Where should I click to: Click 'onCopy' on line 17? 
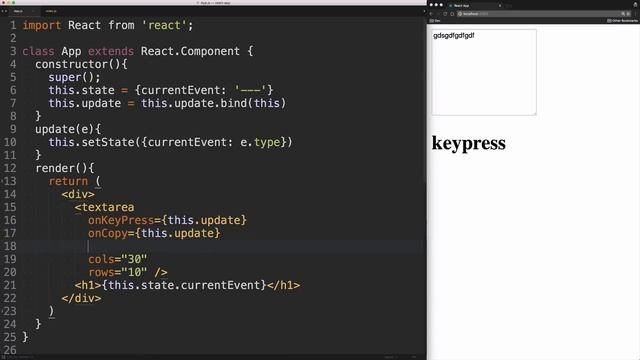point(108,233)
